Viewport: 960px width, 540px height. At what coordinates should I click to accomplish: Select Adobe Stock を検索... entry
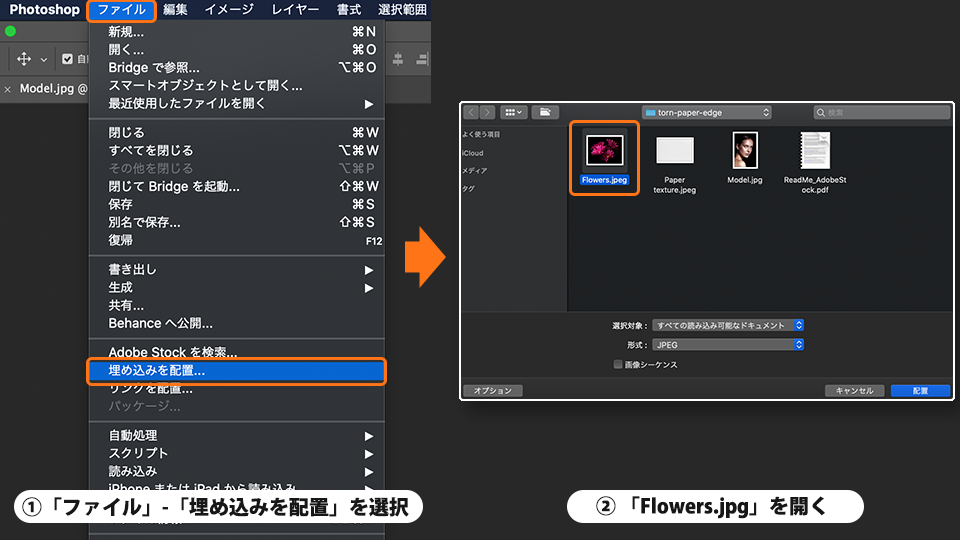(x=237, y=352)
